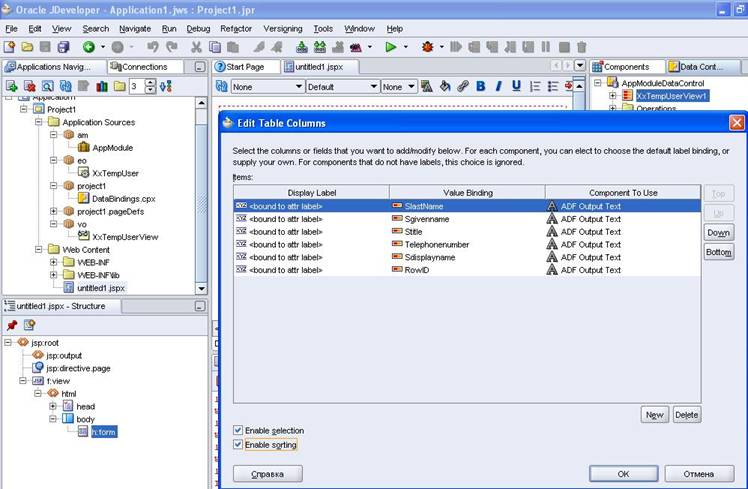748x489 pixels.
Task: Select AppModule in the navigator tree
Action: tap(113, 148)
